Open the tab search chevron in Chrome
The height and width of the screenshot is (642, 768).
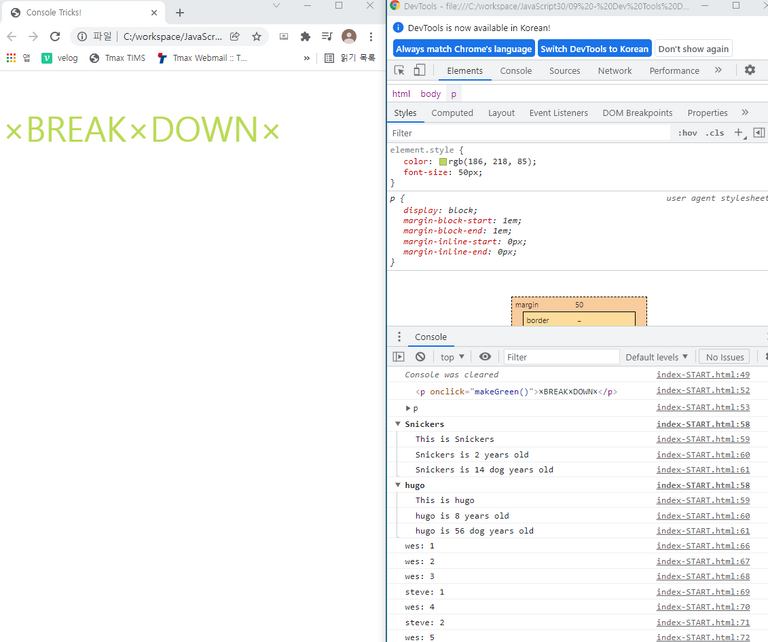276,5
